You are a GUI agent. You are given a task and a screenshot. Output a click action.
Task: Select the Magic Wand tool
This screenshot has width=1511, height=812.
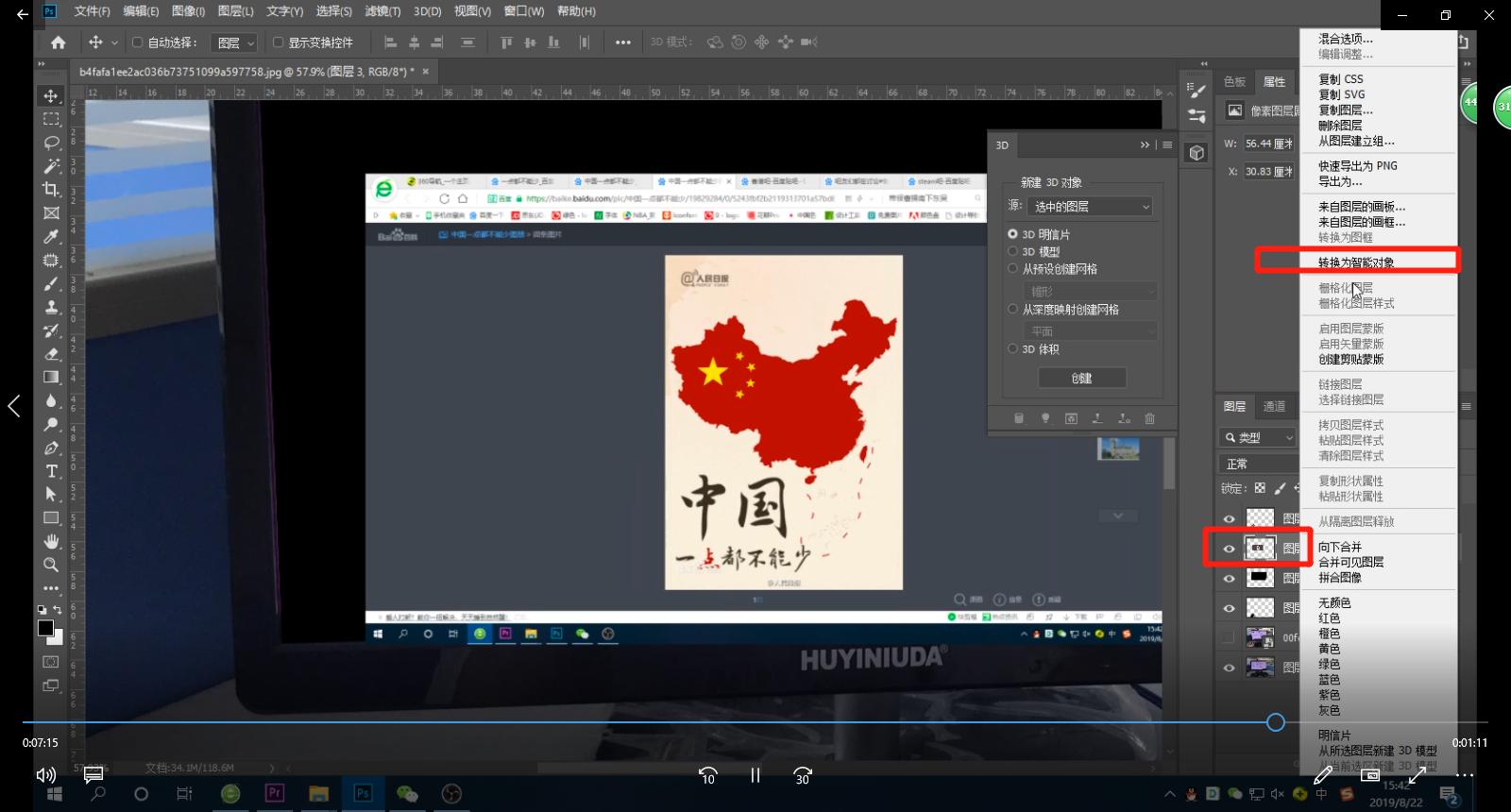tap(51, 166)
